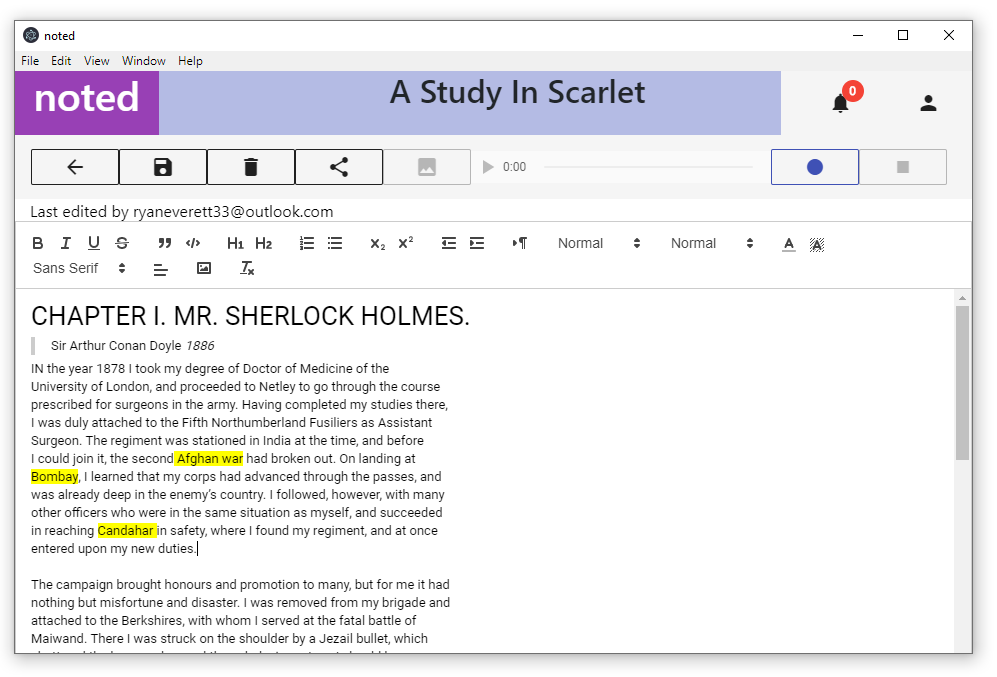This screenshot has height=677, width=997.
Task: Click the scrollbar up arrow
Action: pyautogui.click(x=962, y=297)
